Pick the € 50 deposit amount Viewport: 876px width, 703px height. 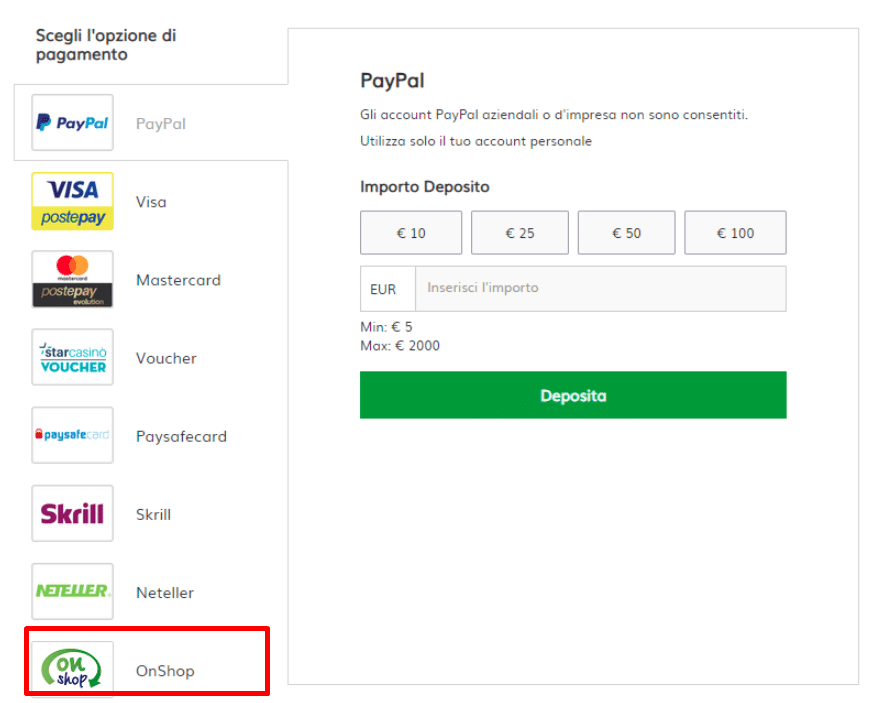[627, 233]
